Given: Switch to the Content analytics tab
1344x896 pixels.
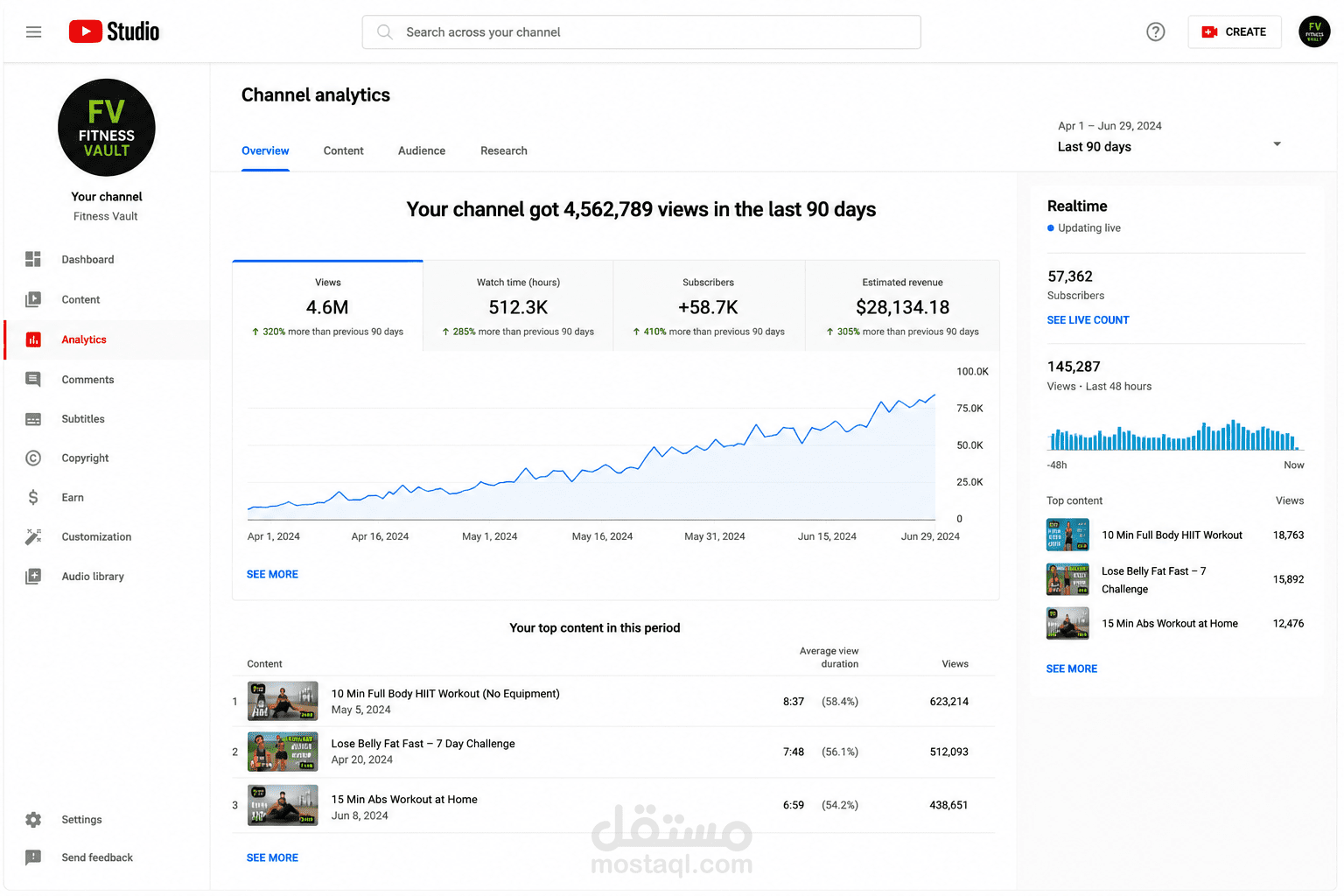Looking at the screenshot, I should tap(344, 151).
